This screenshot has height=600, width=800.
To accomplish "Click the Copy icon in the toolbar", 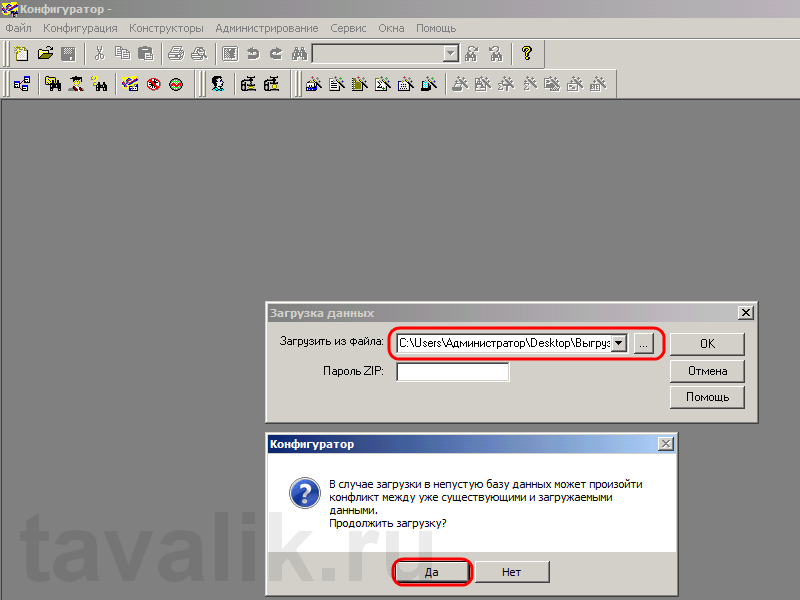I will coord(122,53).
